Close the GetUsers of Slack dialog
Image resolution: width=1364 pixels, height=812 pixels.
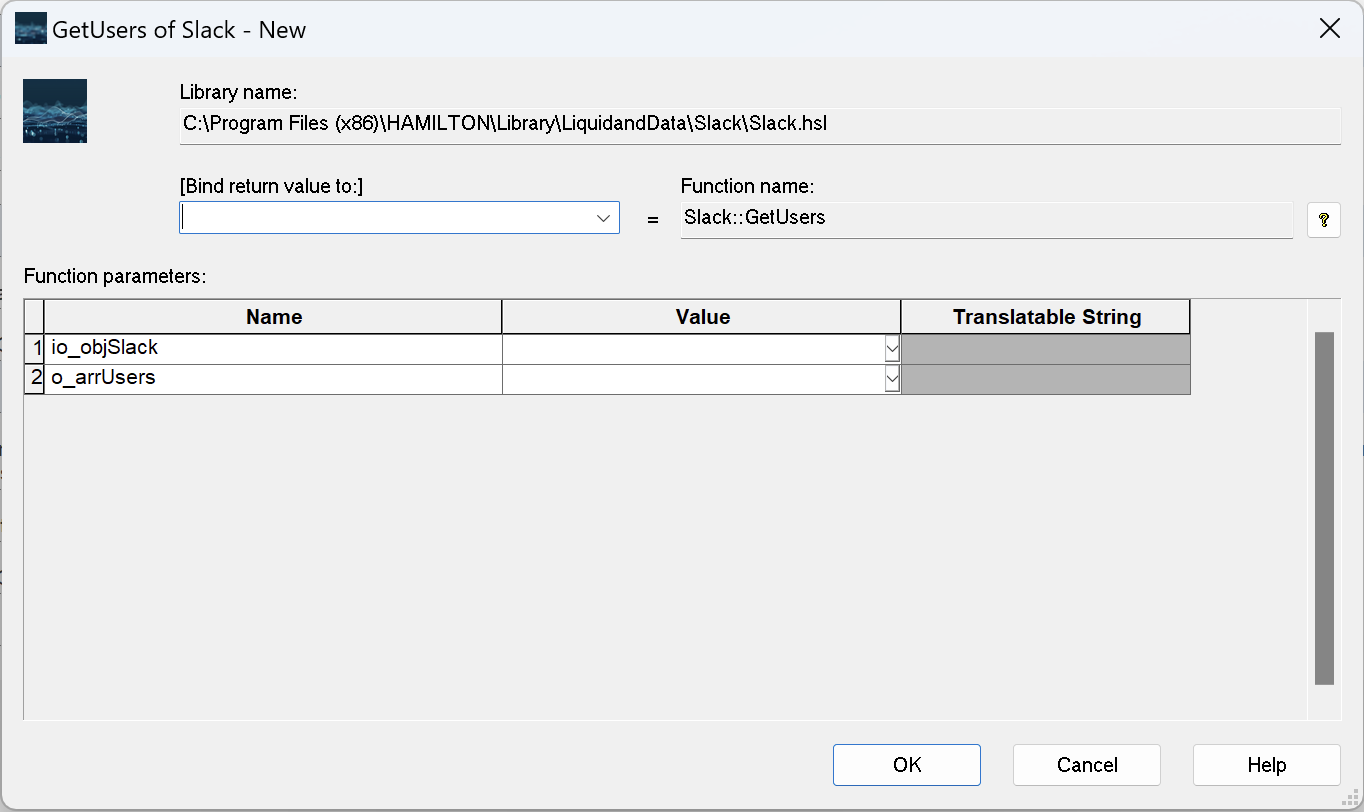point(1330,29)
